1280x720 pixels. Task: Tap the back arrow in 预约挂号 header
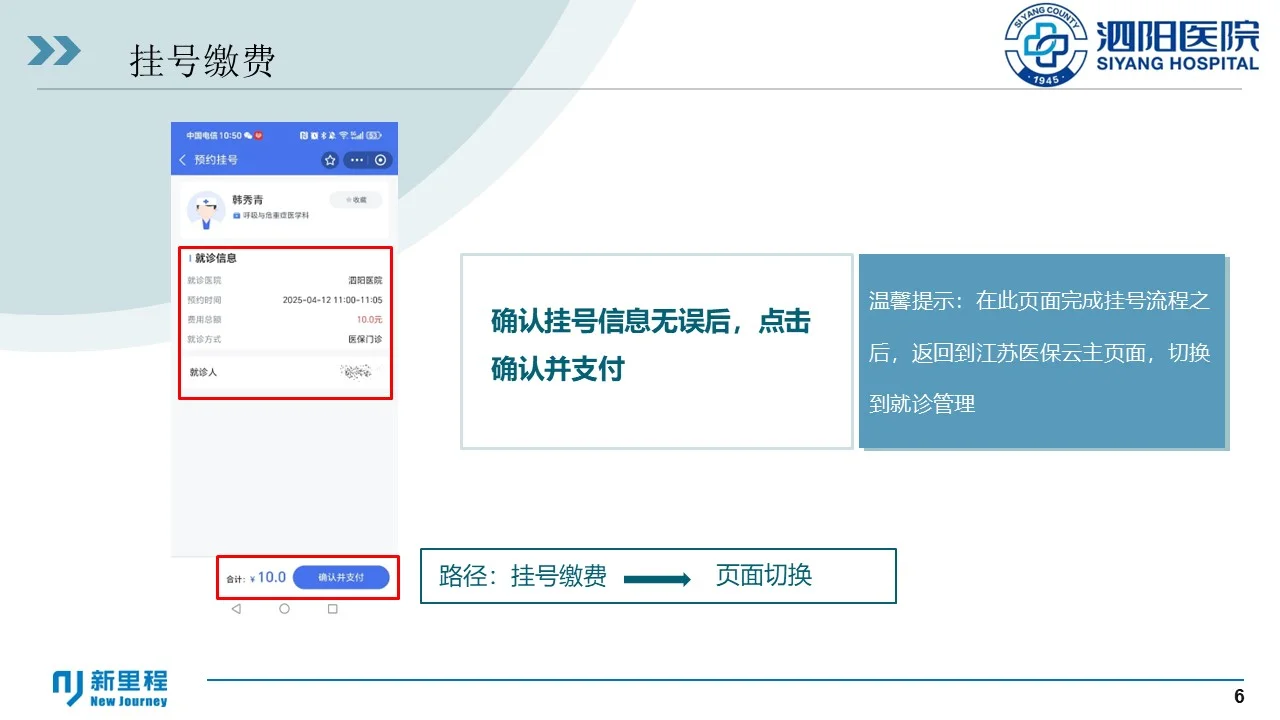click(182, 160)
